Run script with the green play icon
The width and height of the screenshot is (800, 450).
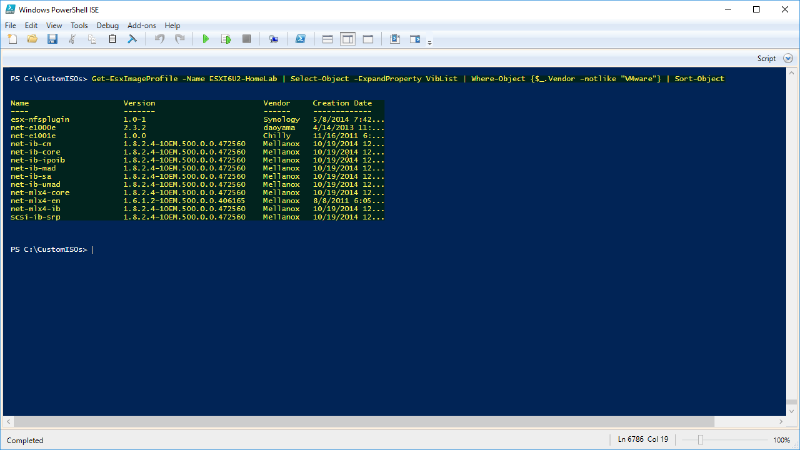pos(206,39)
